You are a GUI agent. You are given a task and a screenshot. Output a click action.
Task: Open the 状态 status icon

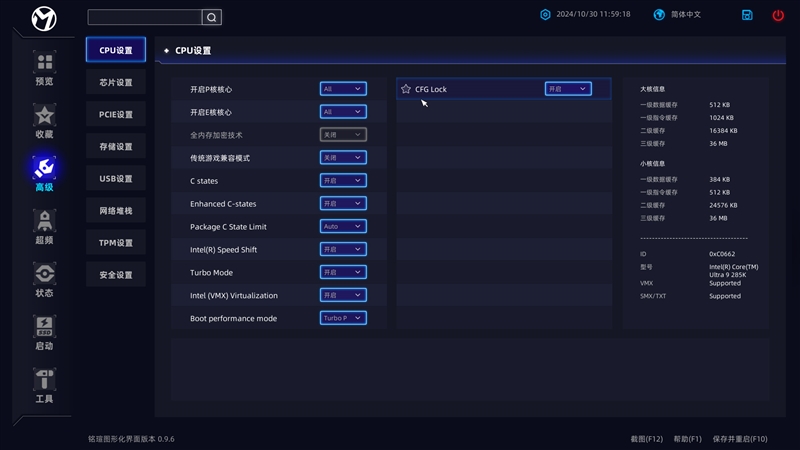tap(44, 275)
